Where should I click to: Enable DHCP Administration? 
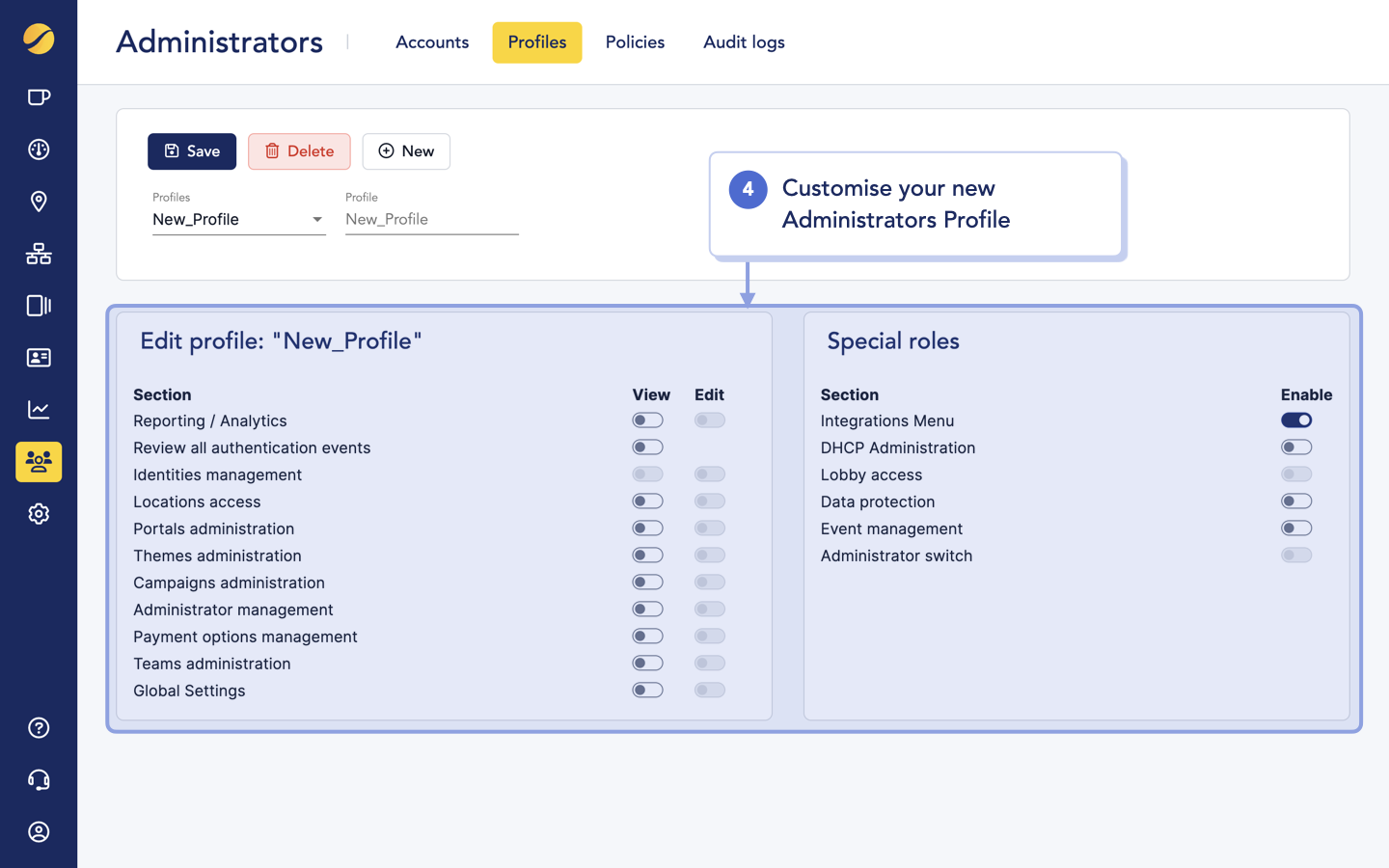point(1296,447)
